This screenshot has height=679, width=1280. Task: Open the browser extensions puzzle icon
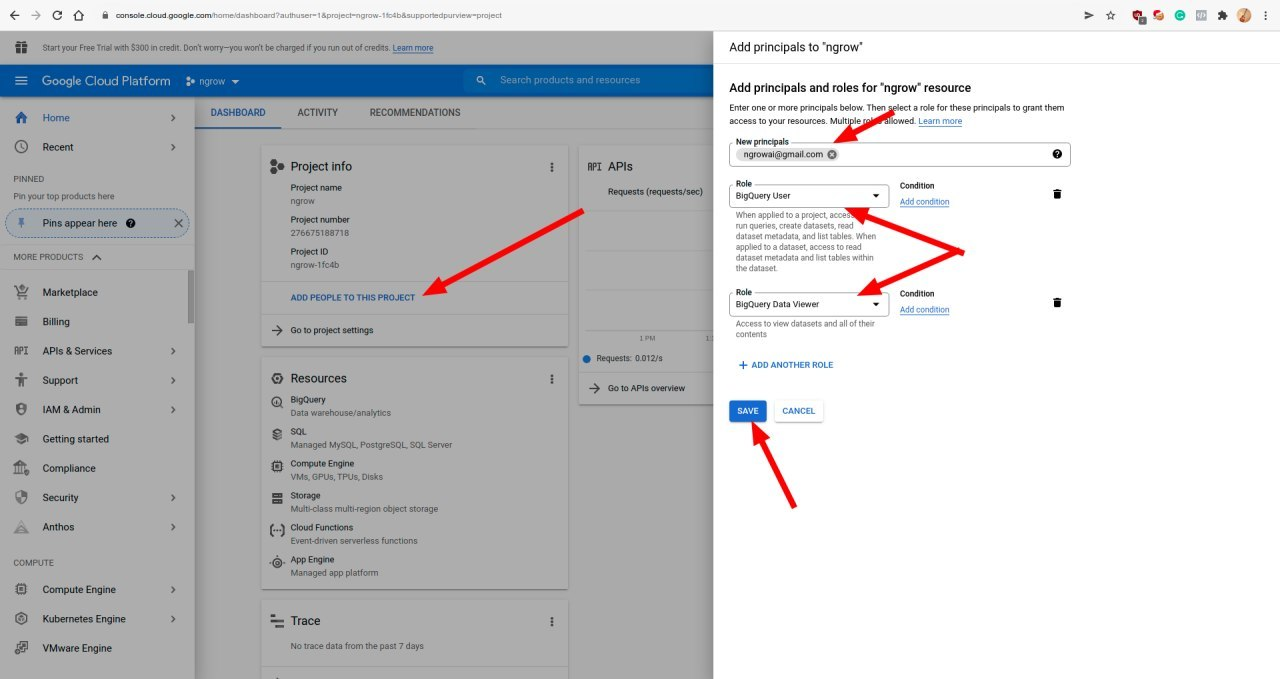point(1222,15)
